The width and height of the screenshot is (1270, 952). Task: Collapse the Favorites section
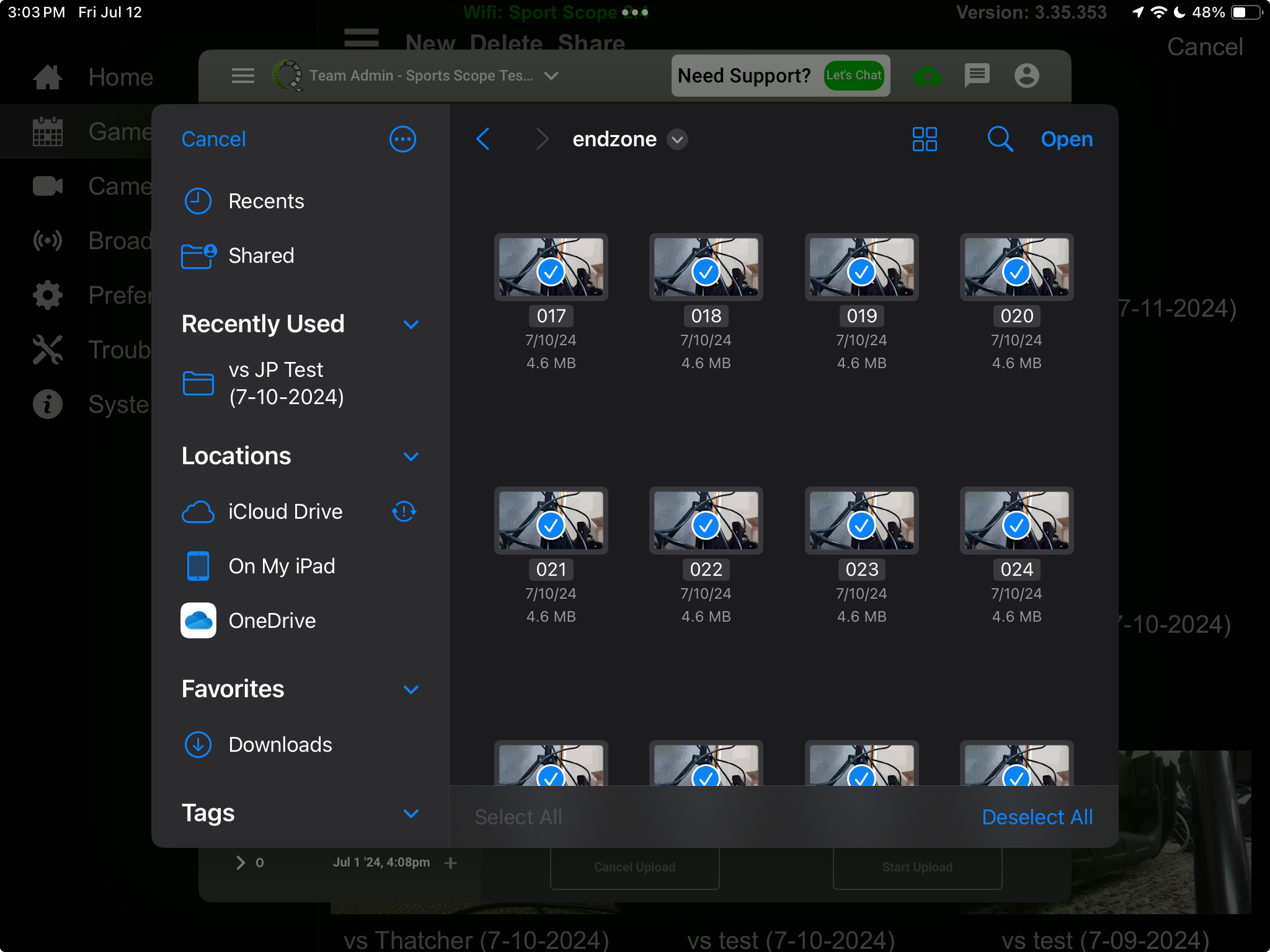tap(411, 690)
